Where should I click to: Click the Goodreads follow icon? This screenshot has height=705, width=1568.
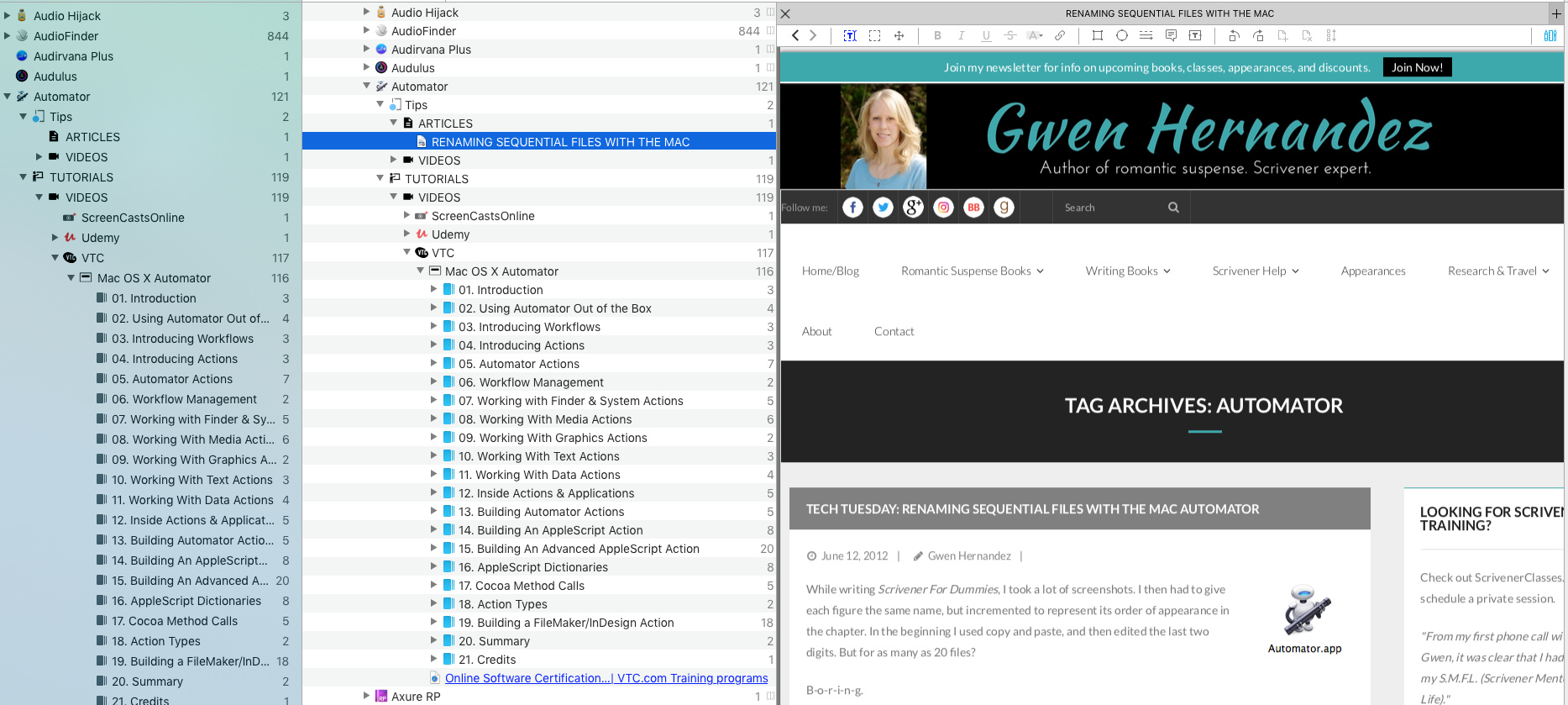pos(1004,208)
